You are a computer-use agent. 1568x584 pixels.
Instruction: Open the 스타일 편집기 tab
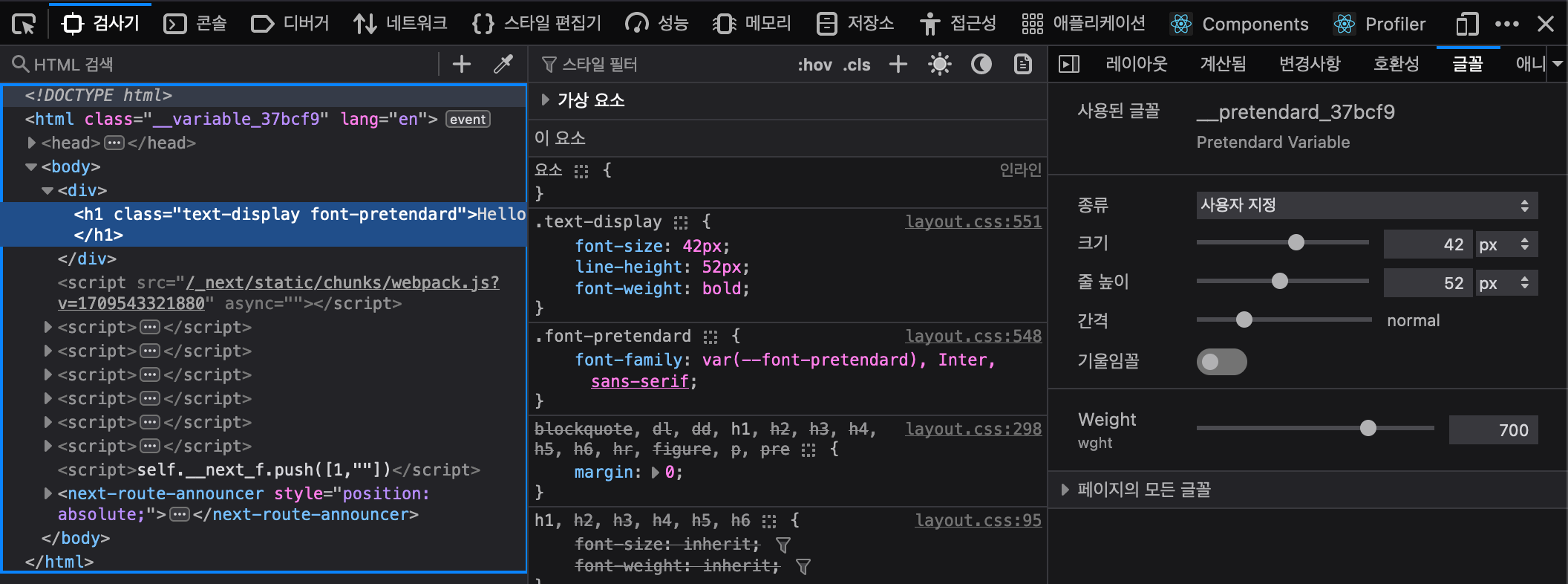[x=537, y=24]
